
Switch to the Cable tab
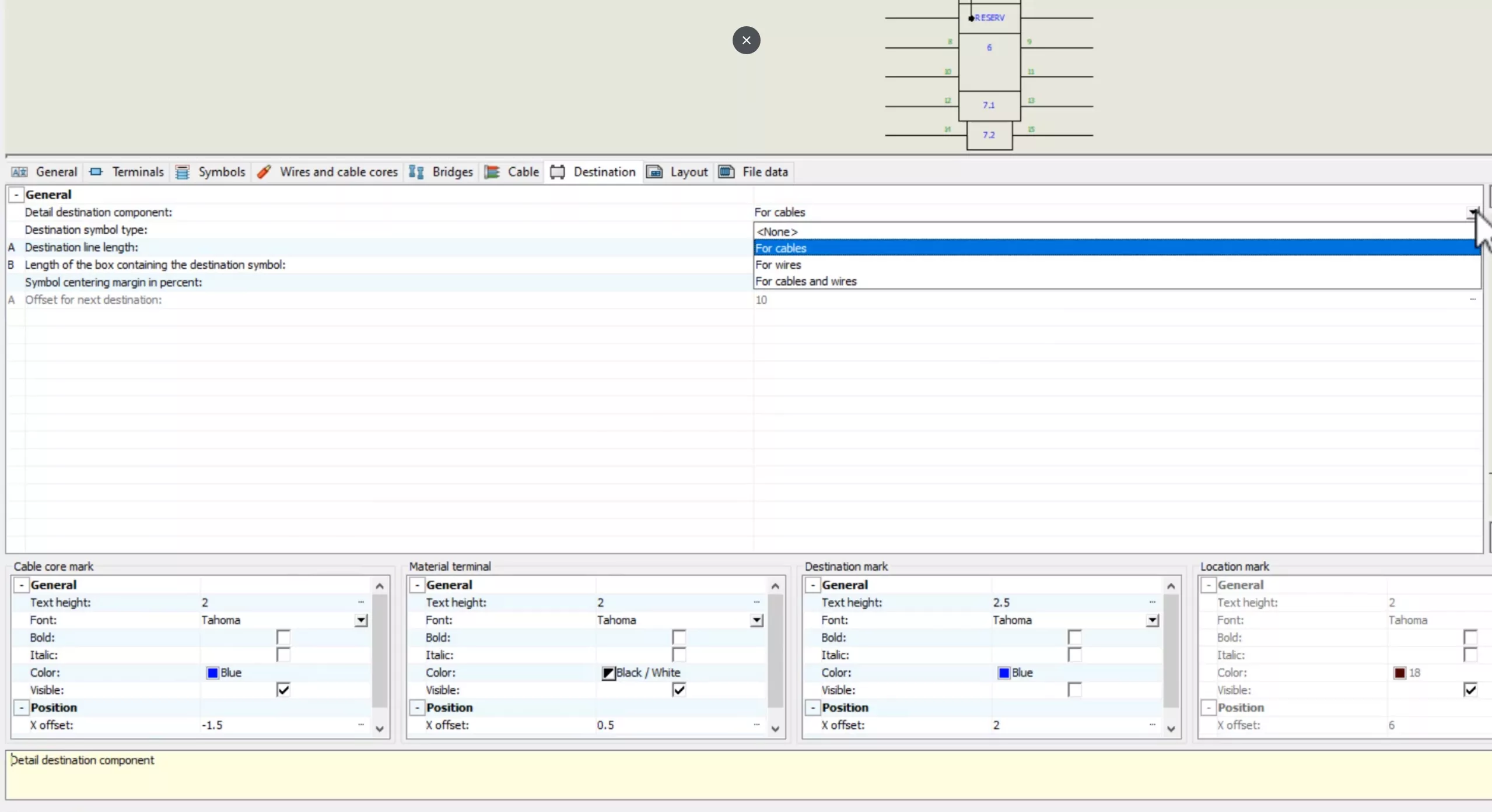pos(512,172)
